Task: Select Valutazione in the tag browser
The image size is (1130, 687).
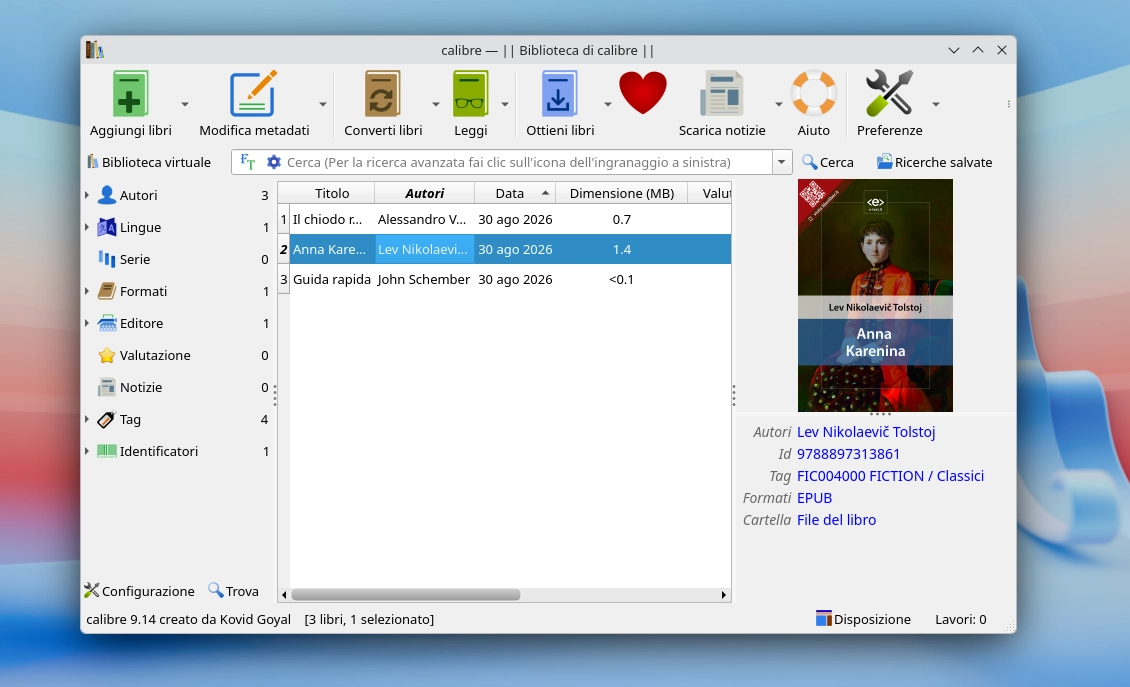Action: [155, 355]
